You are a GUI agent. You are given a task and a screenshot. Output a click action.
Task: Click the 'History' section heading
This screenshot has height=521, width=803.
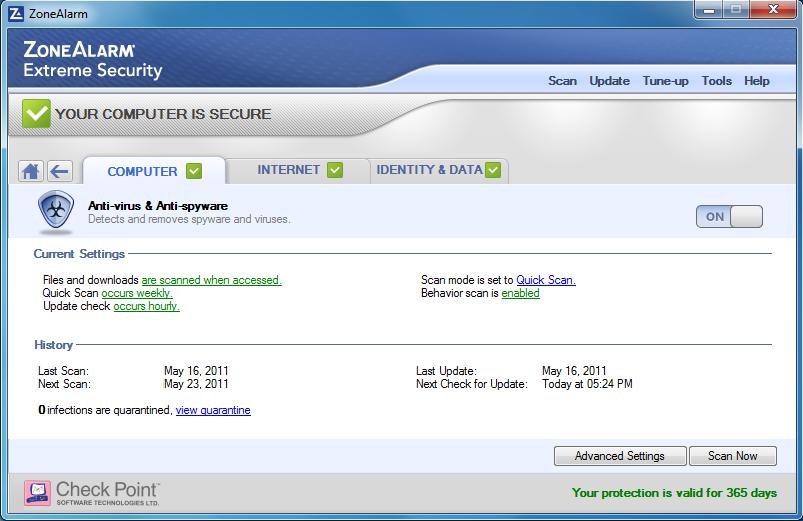(53, 345)
